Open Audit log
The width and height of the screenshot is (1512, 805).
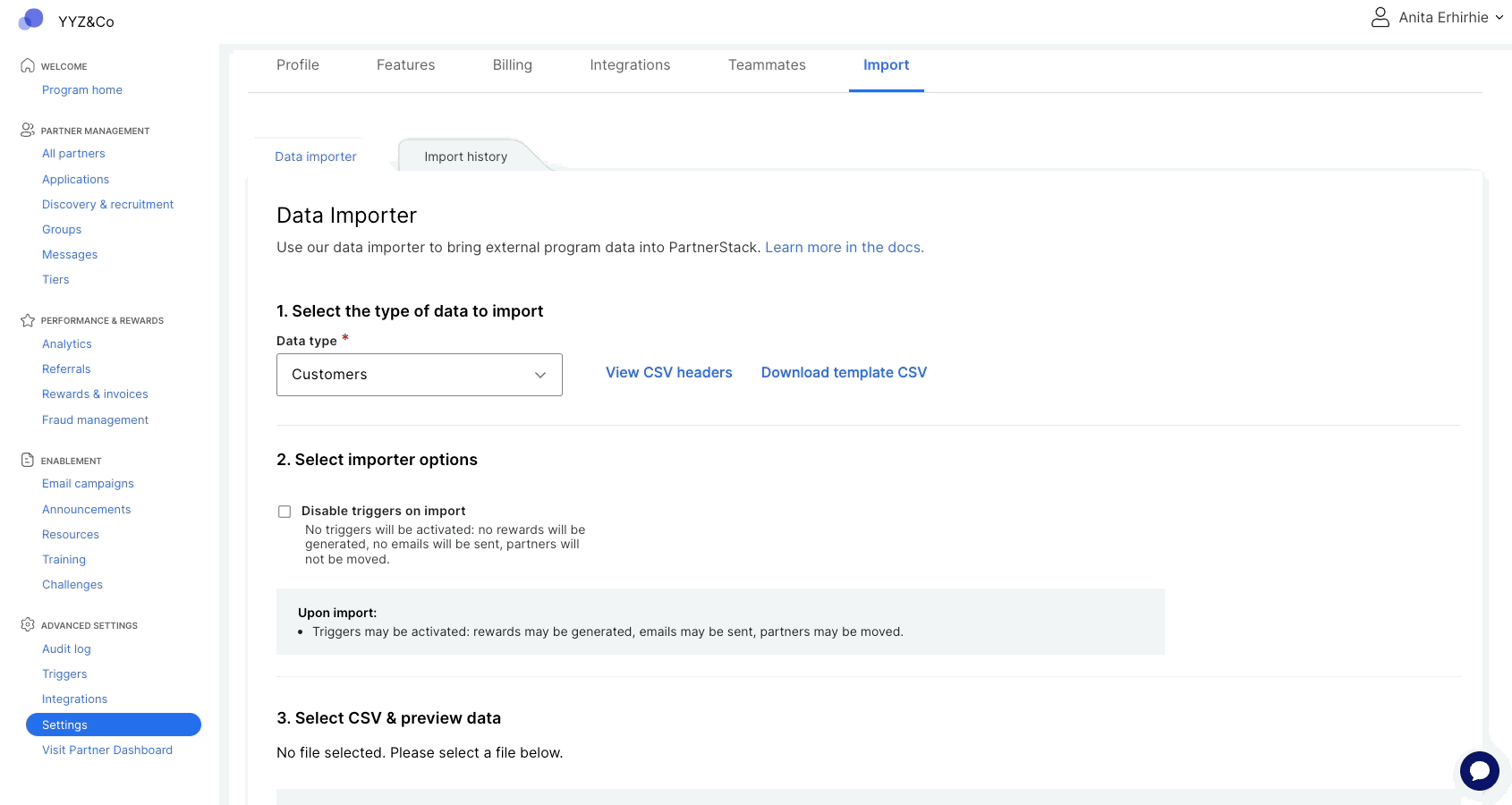click(66, 649)
